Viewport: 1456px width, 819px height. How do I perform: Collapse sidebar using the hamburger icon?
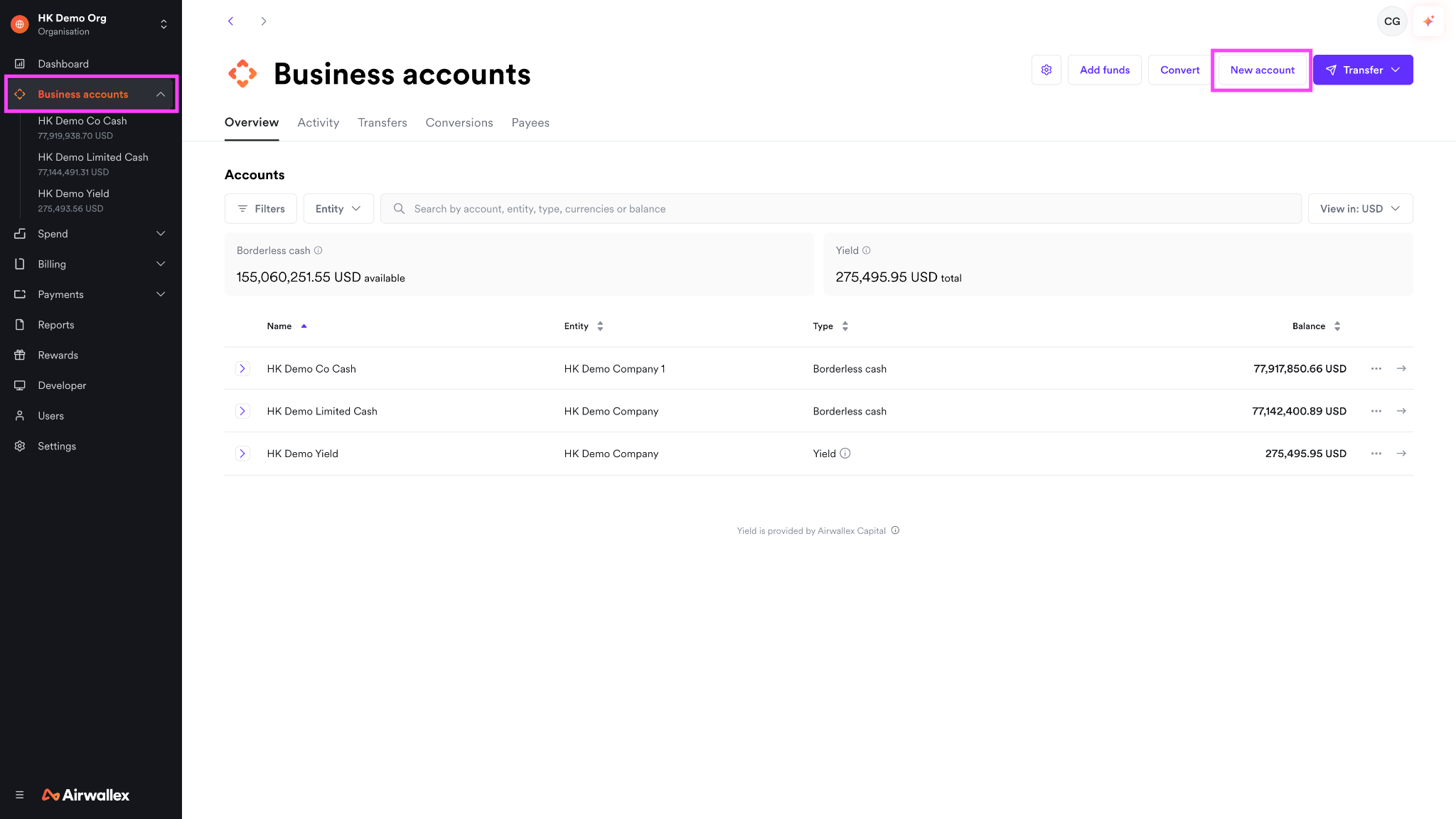20,795
